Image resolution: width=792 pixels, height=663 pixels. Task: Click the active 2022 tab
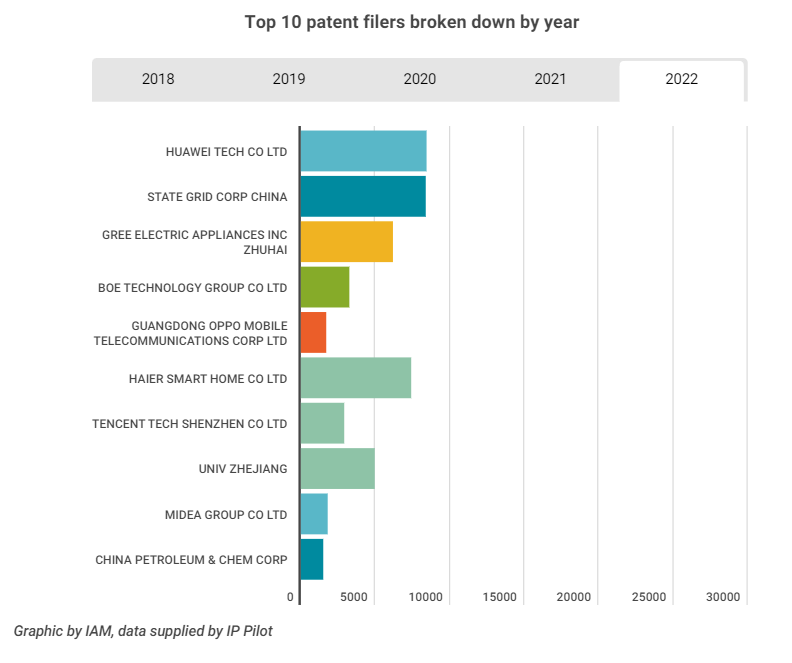[681, 80]
